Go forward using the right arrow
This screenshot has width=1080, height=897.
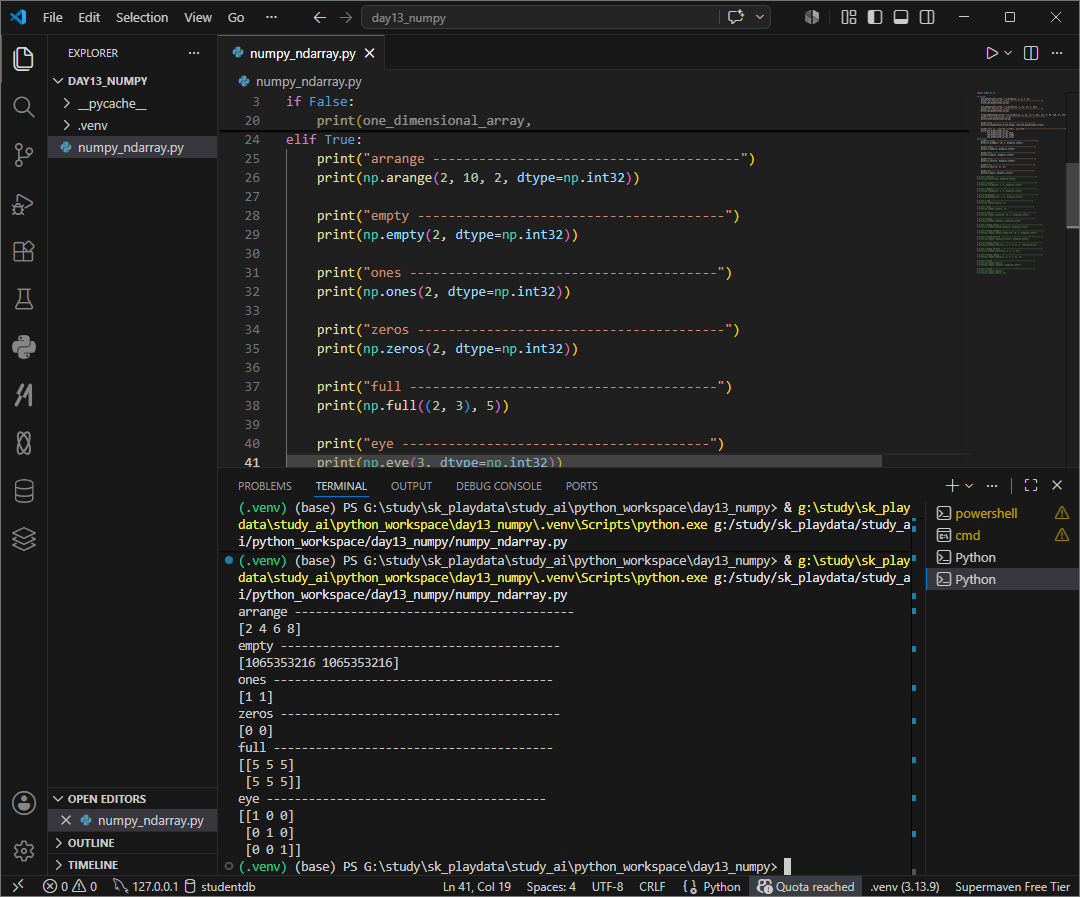click(x=346, y=17)
